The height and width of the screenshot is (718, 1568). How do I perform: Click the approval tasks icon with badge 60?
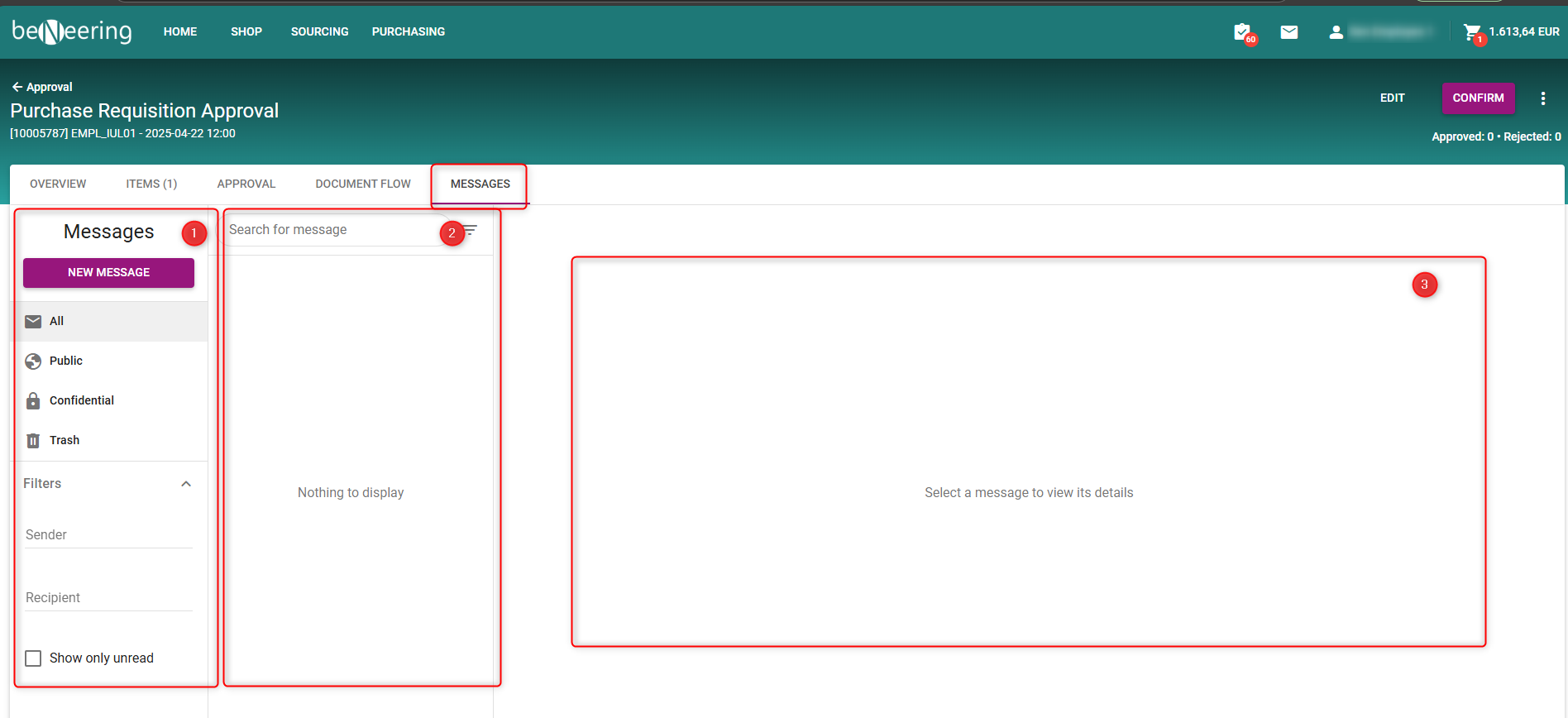(x=1242, y=32)
